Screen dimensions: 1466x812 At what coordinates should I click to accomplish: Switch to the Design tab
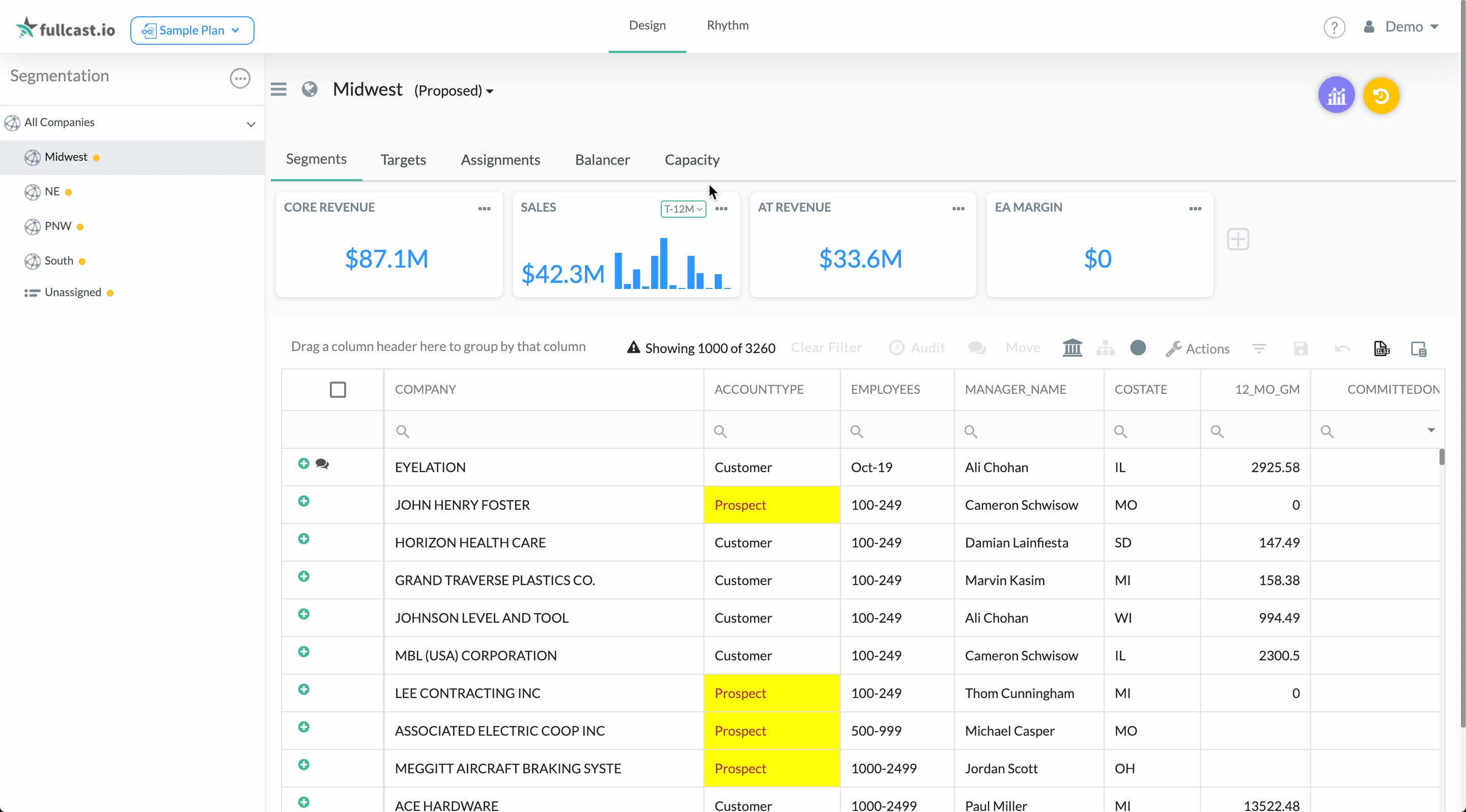pos(647,25)
